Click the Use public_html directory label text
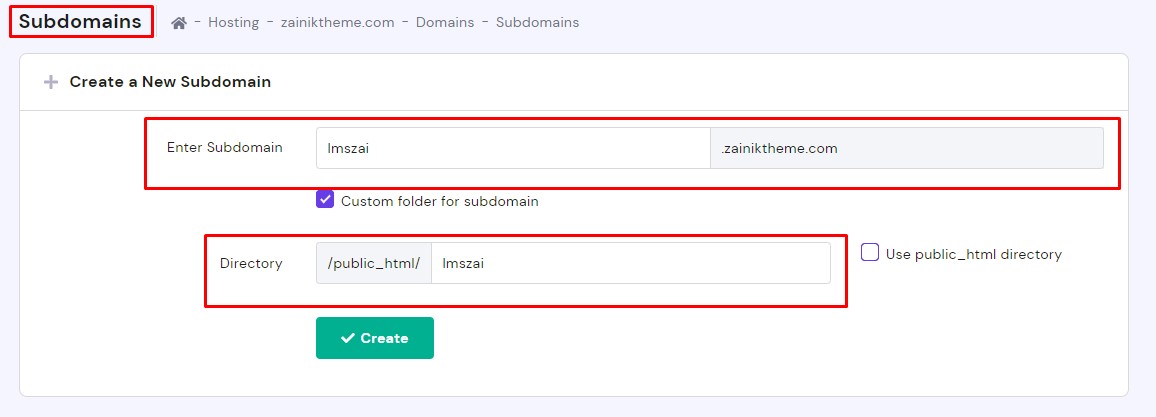Image resolution: width=1156 pixels, height=417 pixels. point(974,254)
